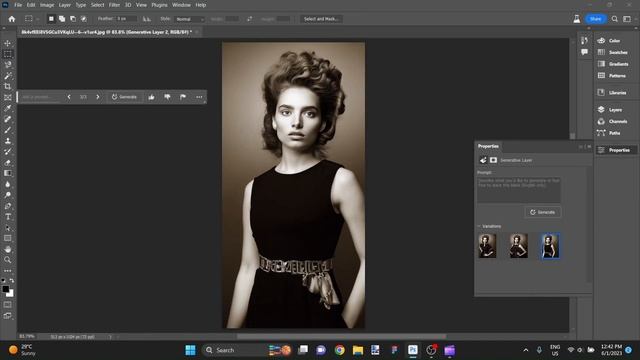Image resolution: width=640 pixels, height=360 pixels.
Task: Open the Image menu
Action: pyautogui.click(x=47, y=5)
